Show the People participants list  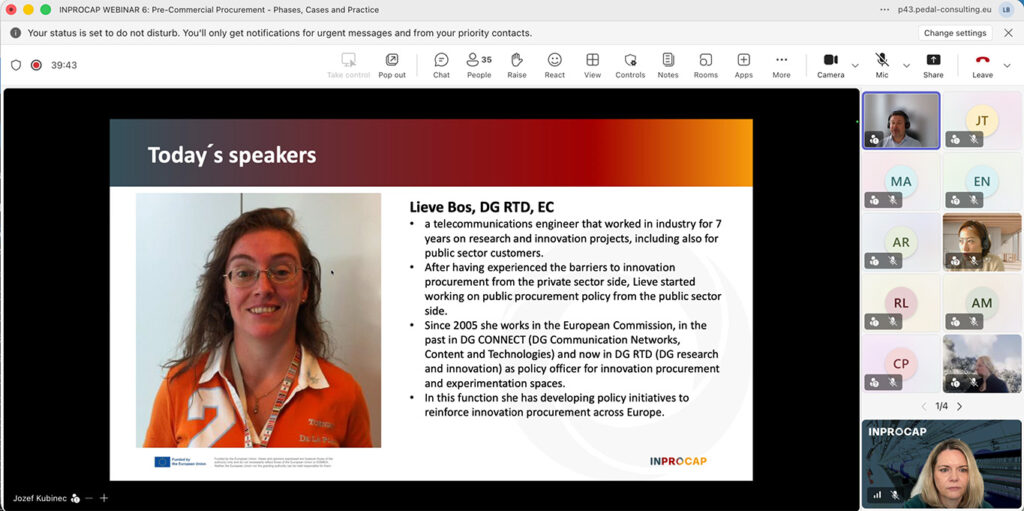(x=479, y=65)
